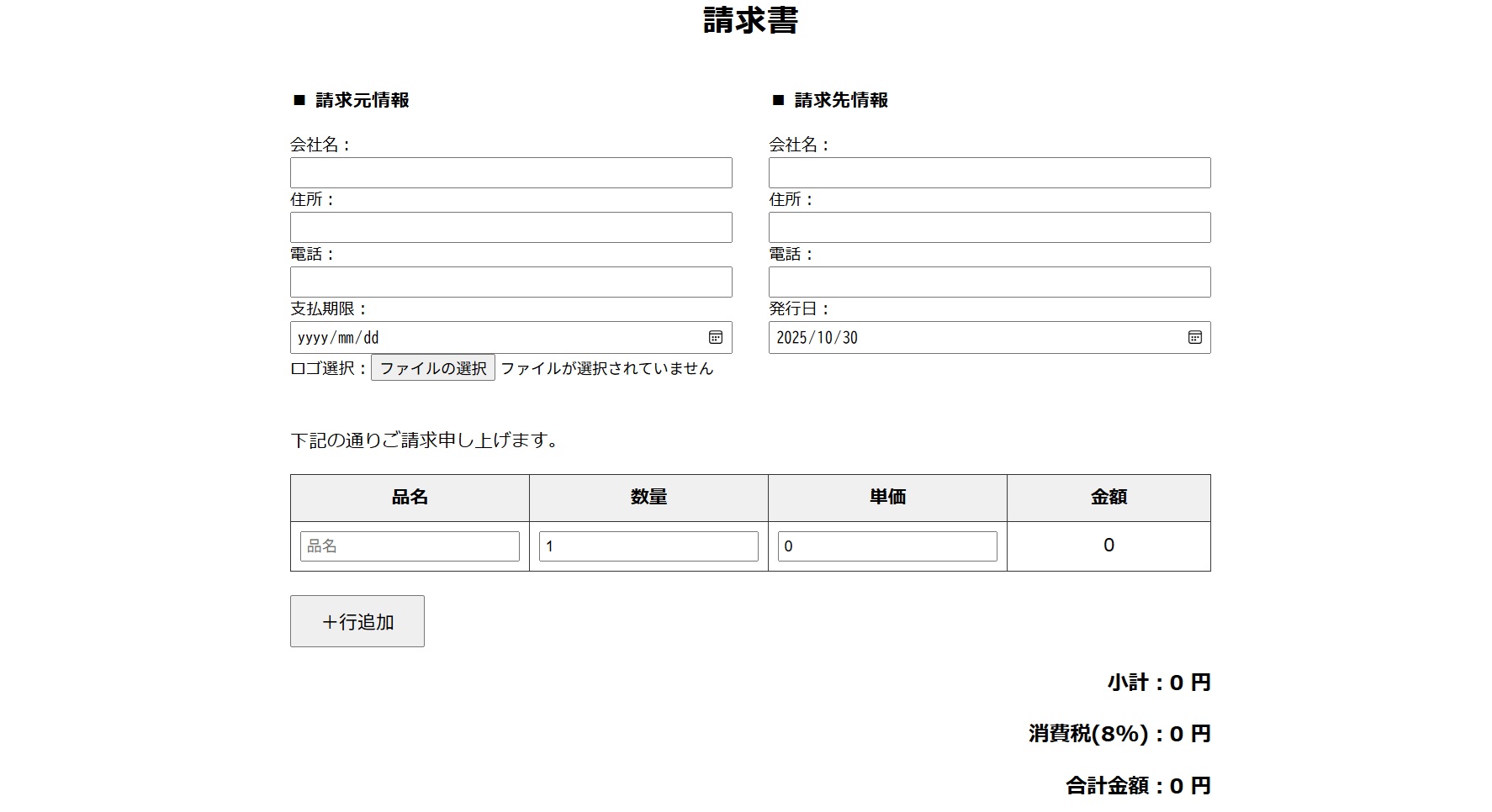Select the year 2025 in 発行日
Image resolution: width=1492 pixels, height=812 pixels.
point(791,338)
